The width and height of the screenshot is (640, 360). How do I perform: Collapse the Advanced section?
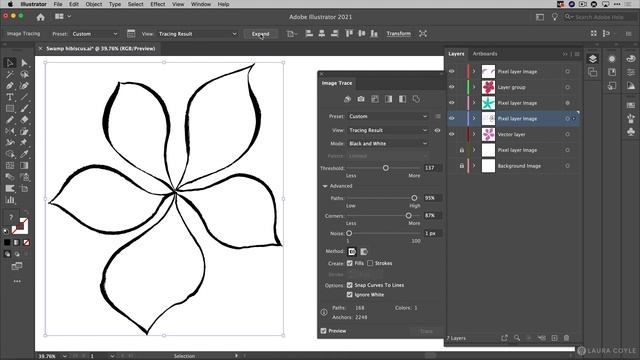click(x=325, y=186)
